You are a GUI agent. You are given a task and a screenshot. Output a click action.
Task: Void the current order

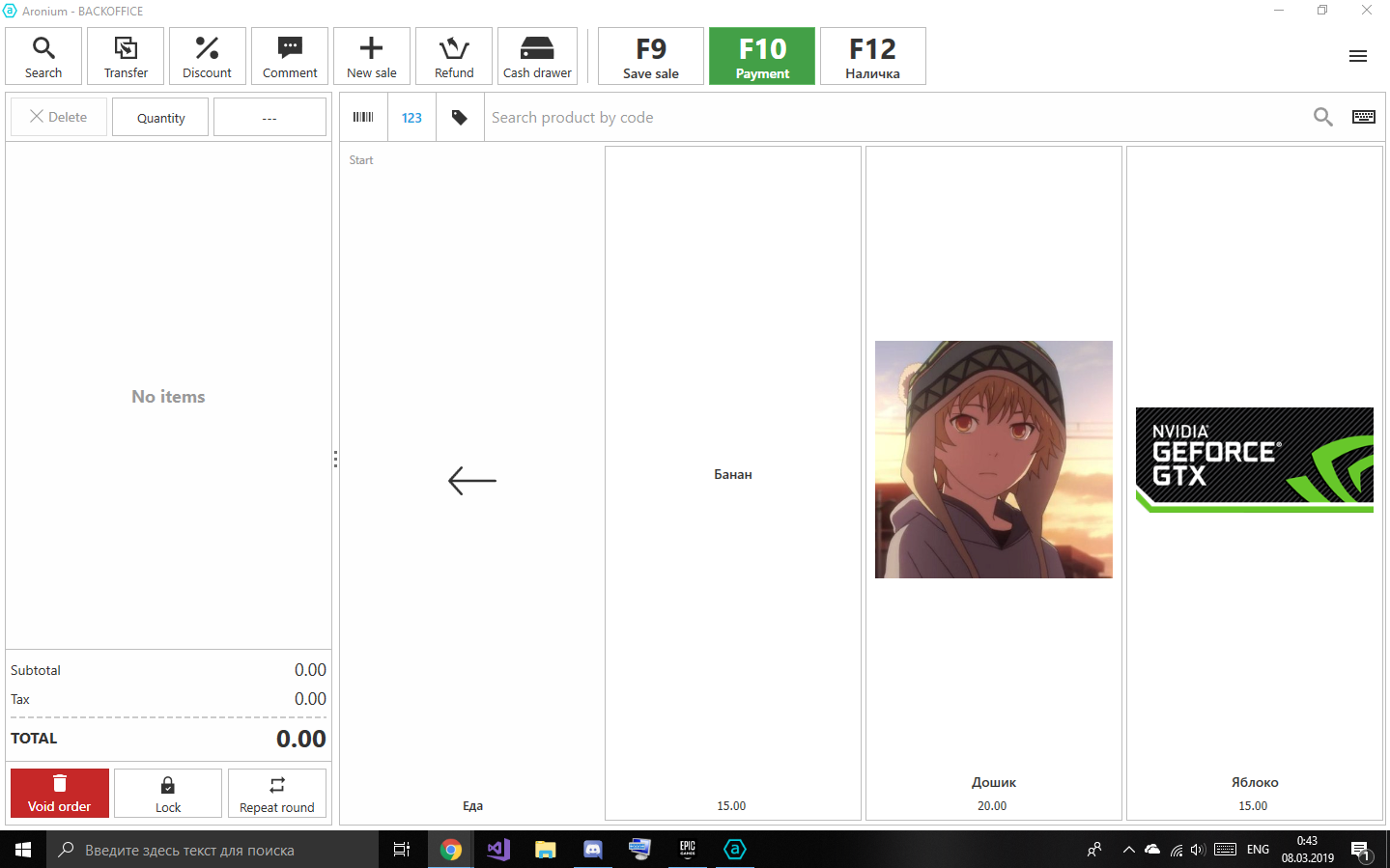60,794
